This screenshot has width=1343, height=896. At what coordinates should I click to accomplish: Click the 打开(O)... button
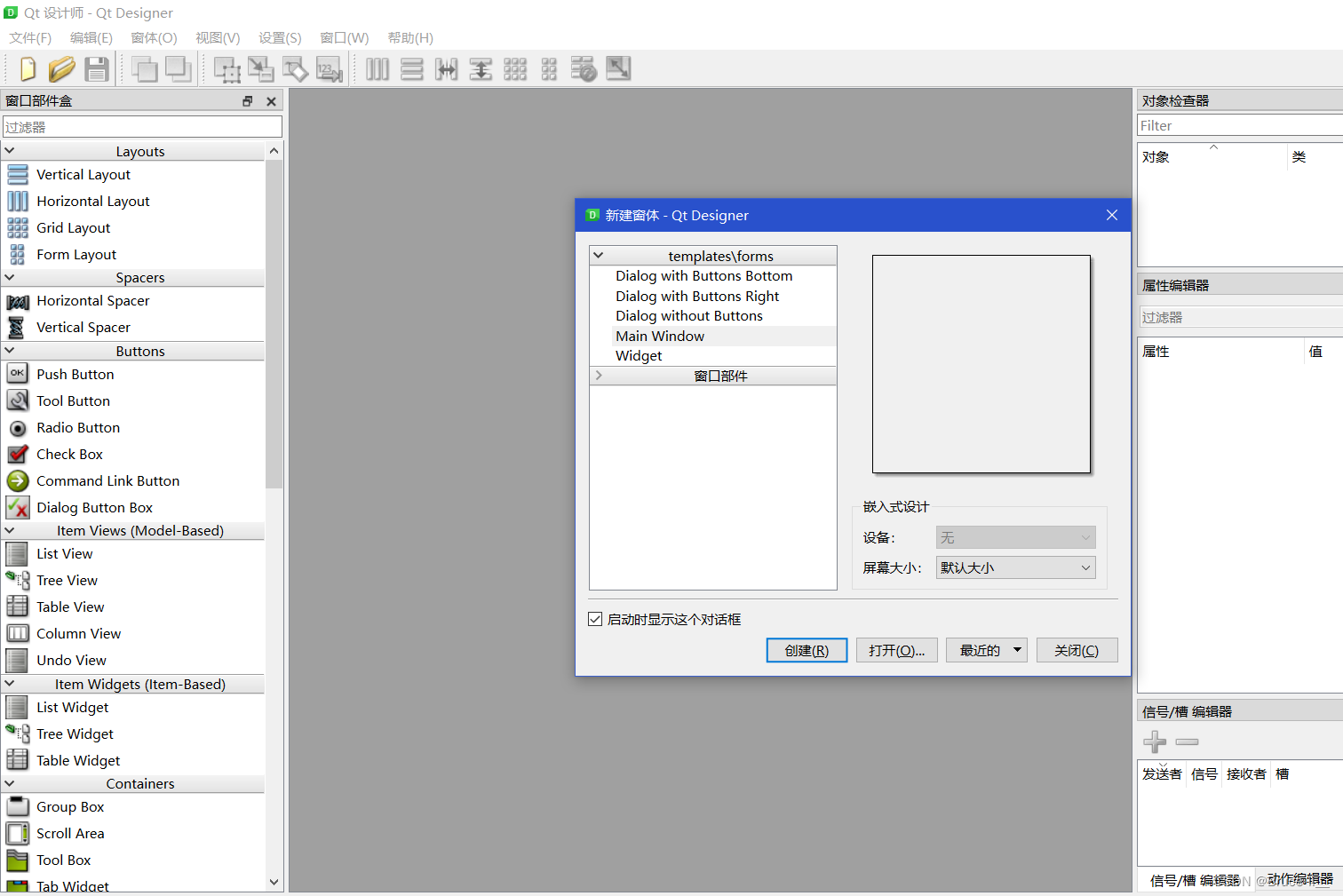tap(896, 650)
